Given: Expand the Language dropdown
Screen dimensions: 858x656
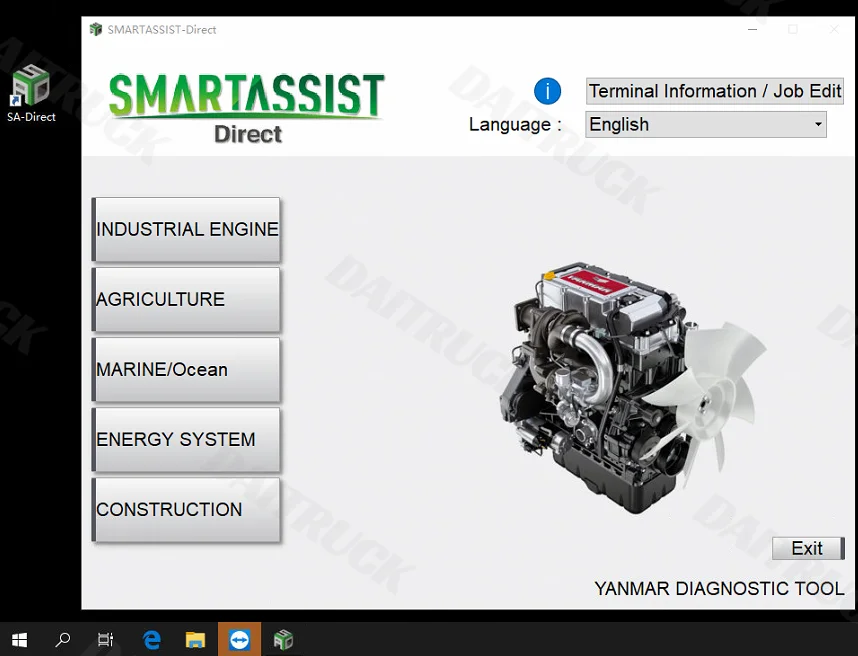Looking at the screenshot, I should click(x=706, y=125).
